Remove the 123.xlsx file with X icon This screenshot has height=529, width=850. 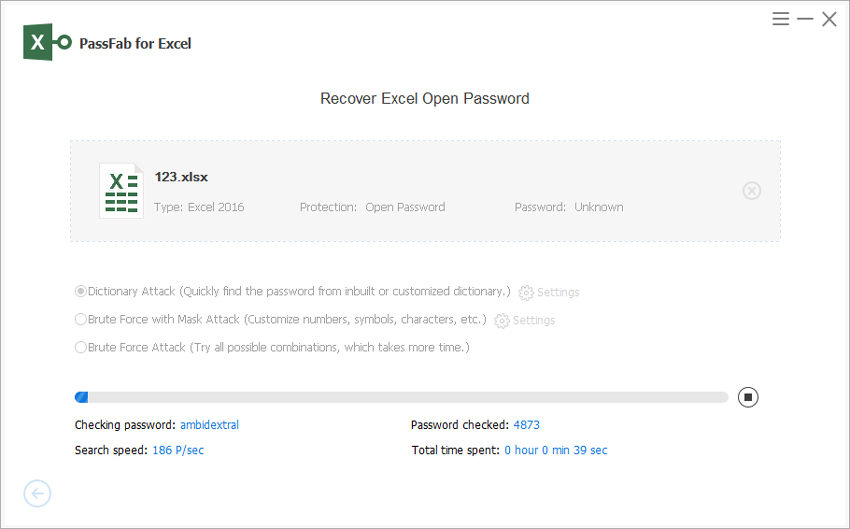tap(752, 191)
